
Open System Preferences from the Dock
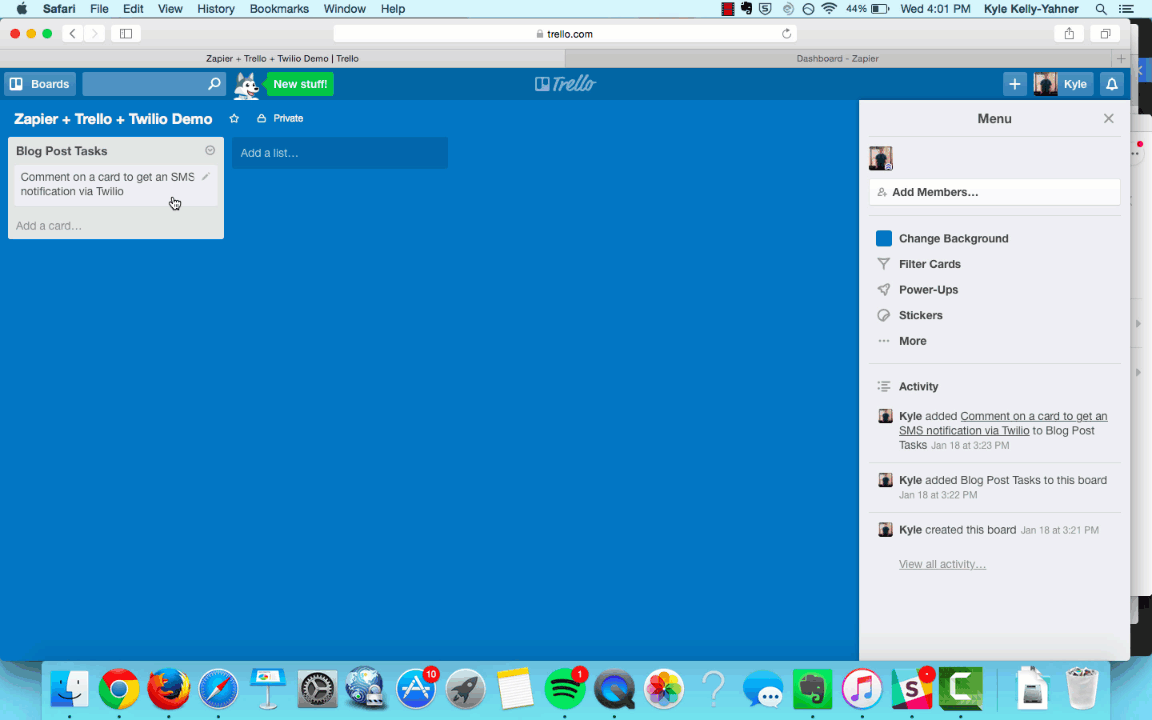coord(317,689)
